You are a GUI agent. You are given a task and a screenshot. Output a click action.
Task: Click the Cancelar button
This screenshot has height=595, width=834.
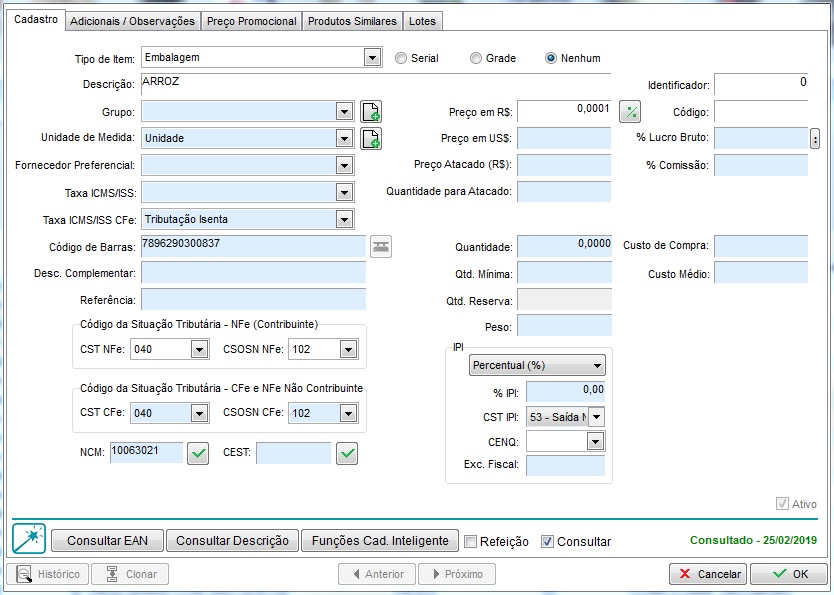(708, 574)
